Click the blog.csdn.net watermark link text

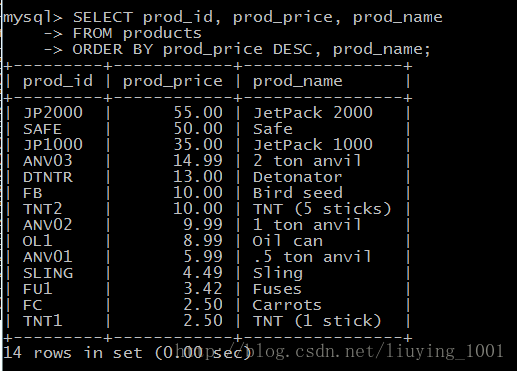pyautogui.click(x=339, y=351)
